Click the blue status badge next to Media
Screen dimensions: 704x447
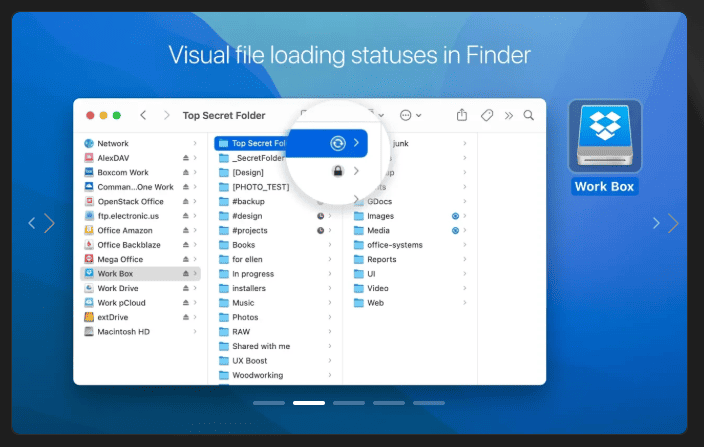pos(455,230)
